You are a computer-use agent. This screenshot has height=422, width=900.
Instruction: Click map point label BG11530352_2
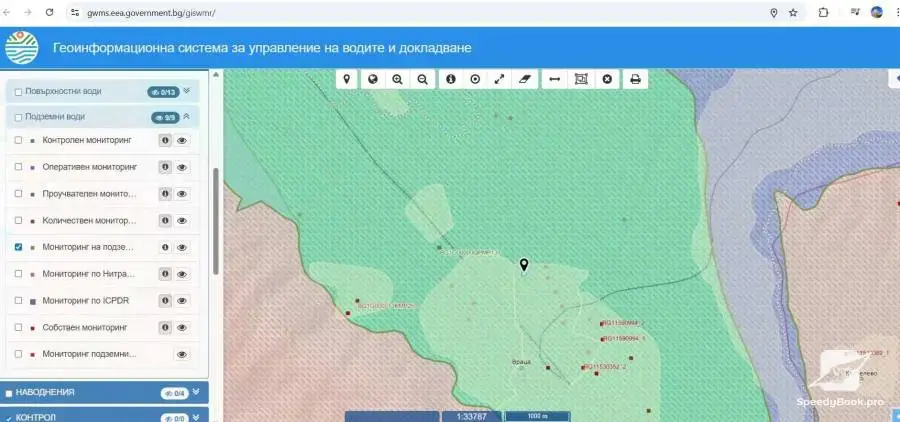pyautogui.click(x=604, y=367)
